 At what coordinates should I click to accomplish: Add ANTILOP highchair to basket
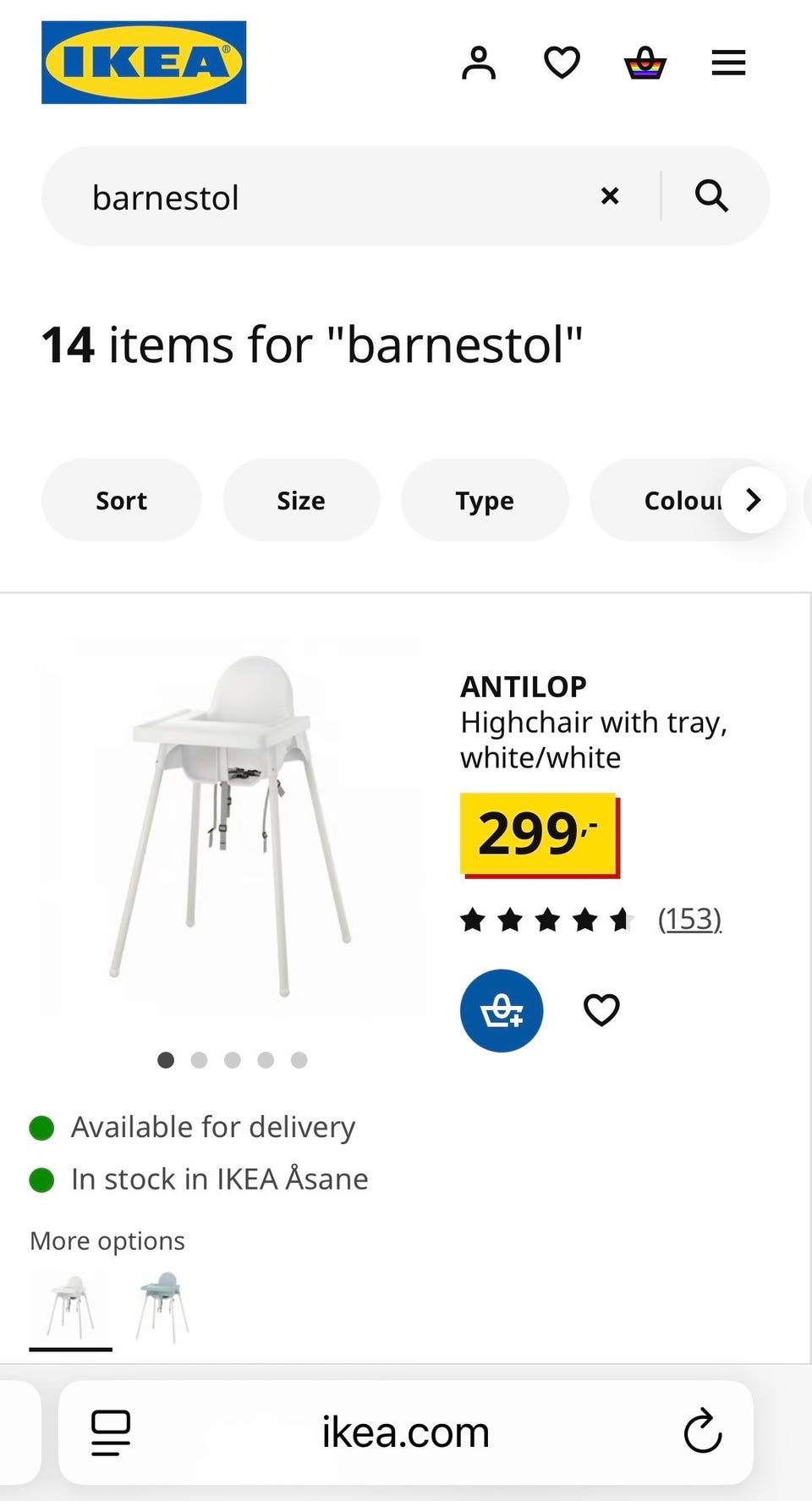coord(502,1010)
